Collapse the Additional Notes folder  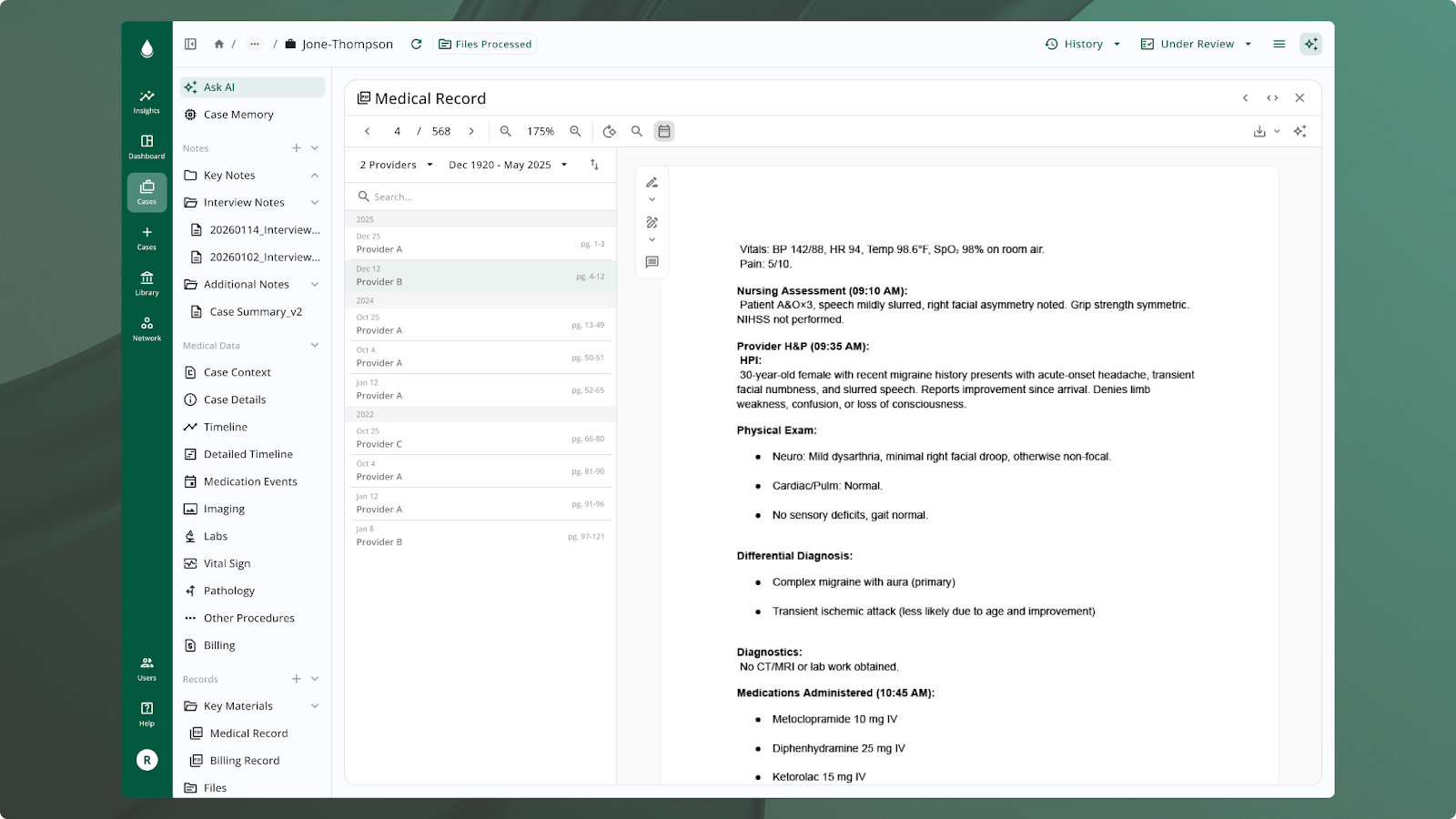[x=315, y=284]
